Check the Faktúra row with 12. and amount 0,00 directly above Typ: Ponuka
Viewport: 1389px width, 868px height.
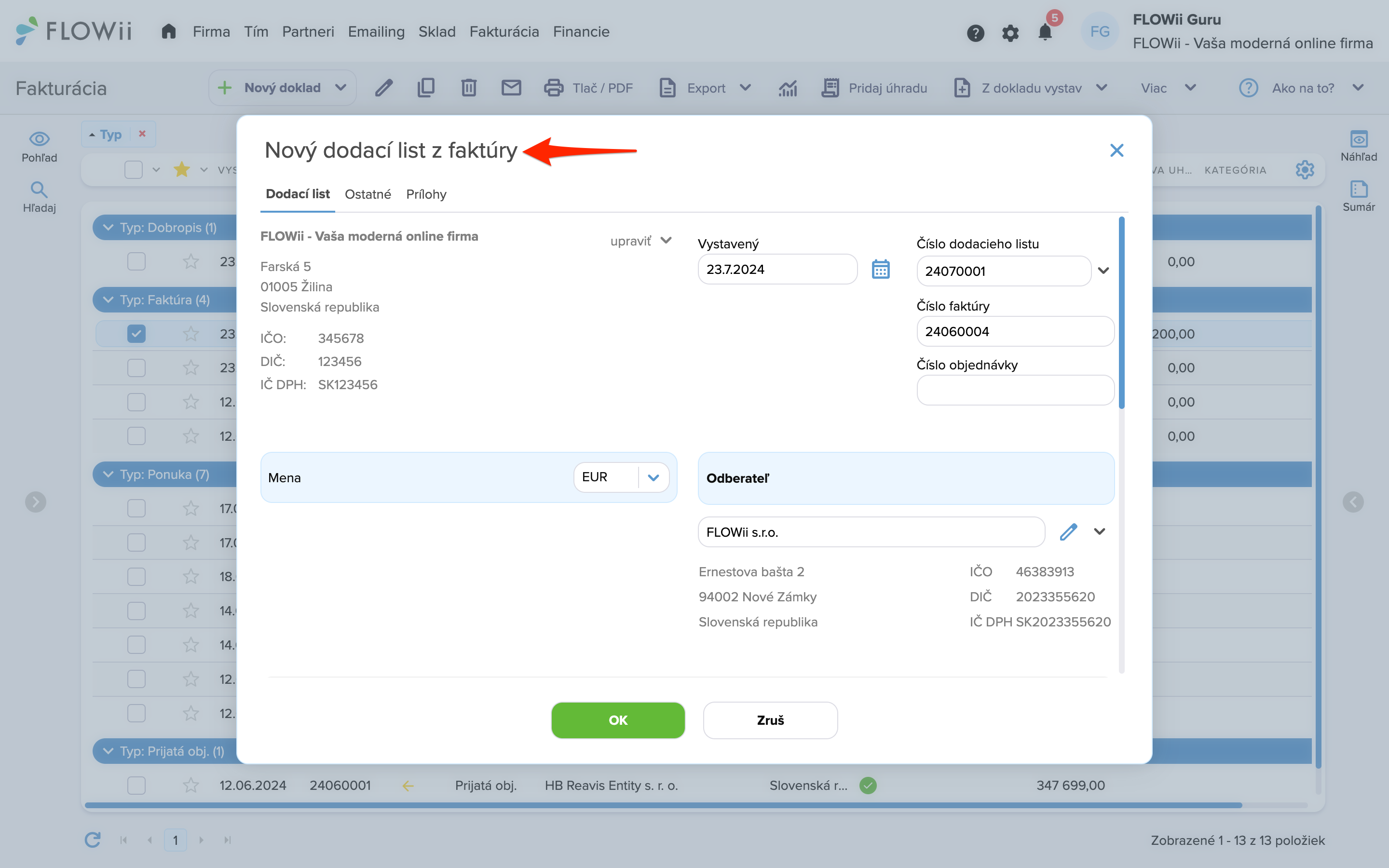(136, 436)
